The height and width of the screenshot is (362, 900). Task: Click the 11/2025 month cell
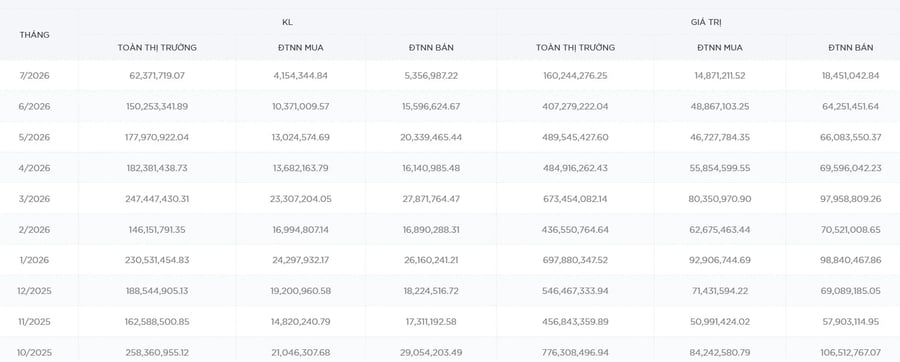click(34, 322)
